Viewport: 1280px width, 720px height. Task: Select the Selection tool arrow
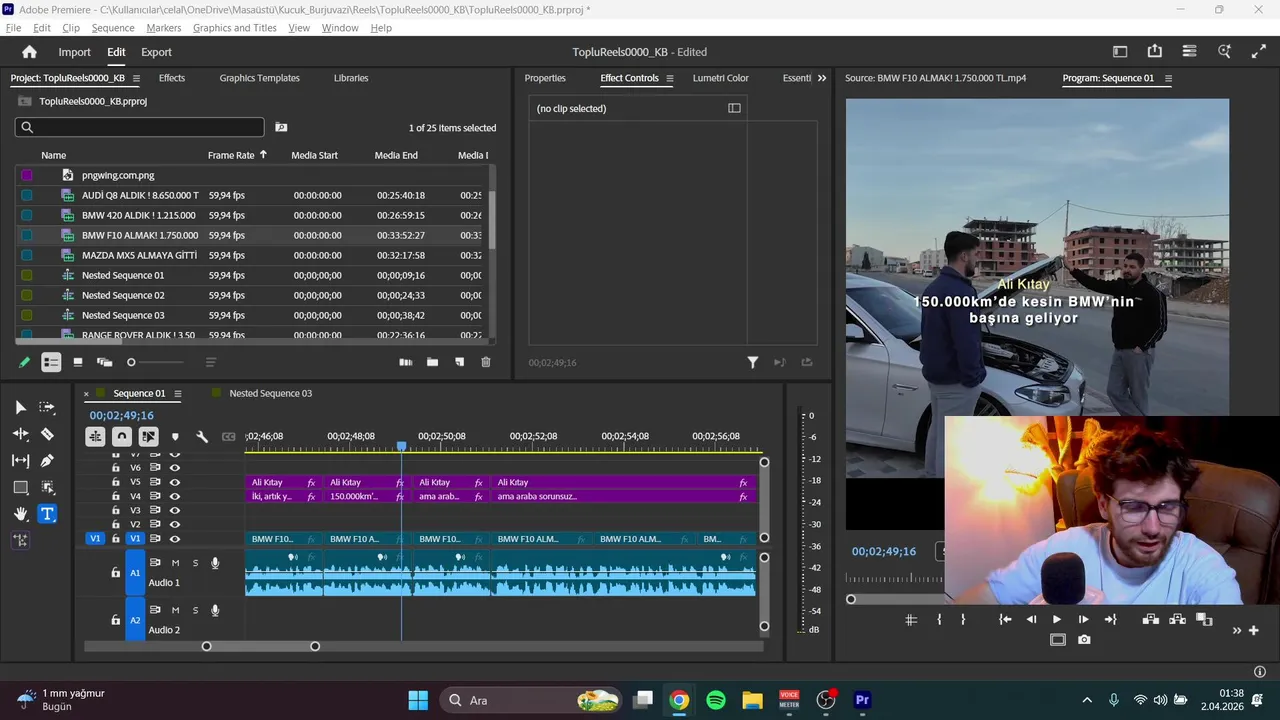[x=20, y=407]
